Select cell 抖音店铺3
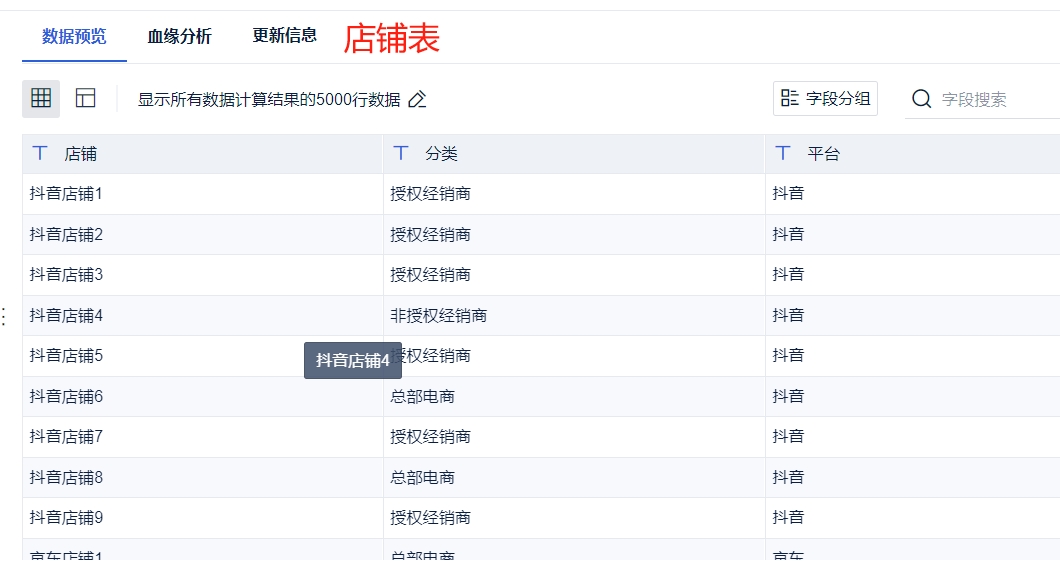 [203, 275]
